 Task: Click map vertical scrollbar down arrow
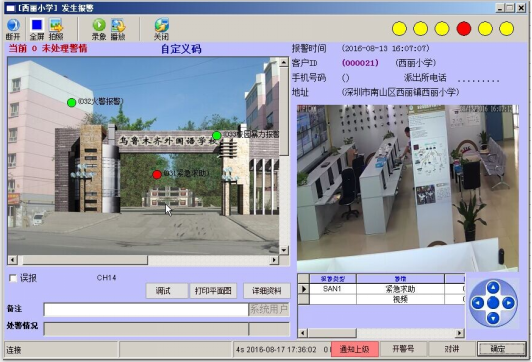coord(284,250)
